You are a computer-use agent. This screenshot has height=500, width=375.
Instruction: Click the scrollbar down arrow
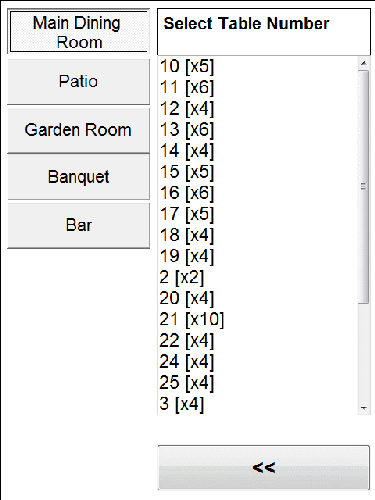click(x=364, y=408)
